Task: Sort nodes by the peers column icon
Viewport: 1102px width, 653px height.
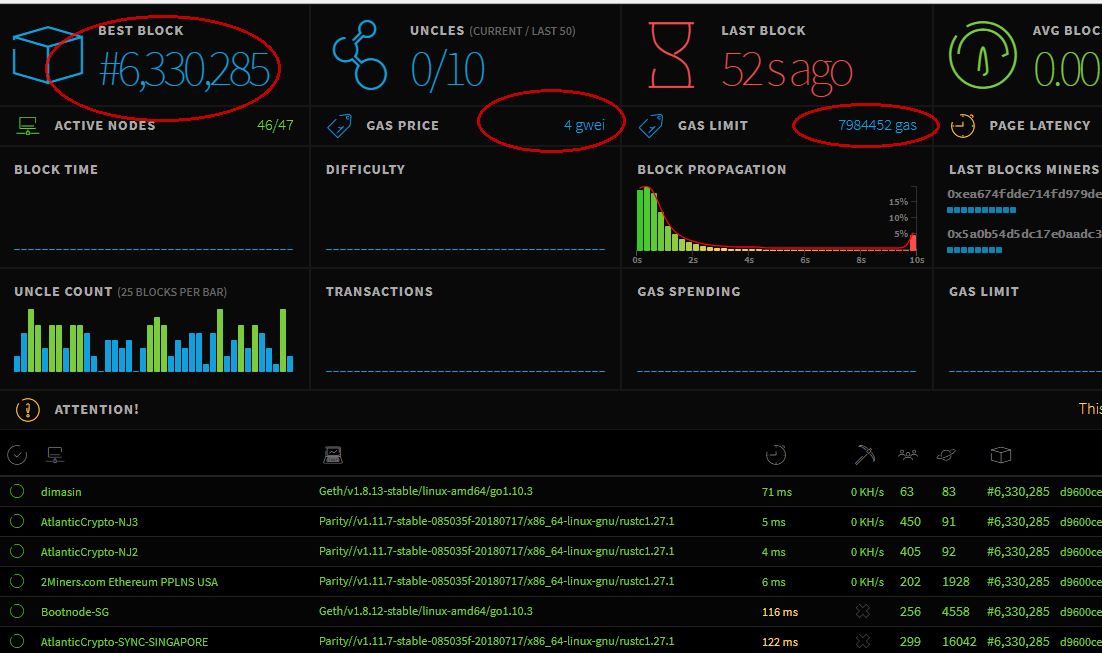Action: (908, 455)
